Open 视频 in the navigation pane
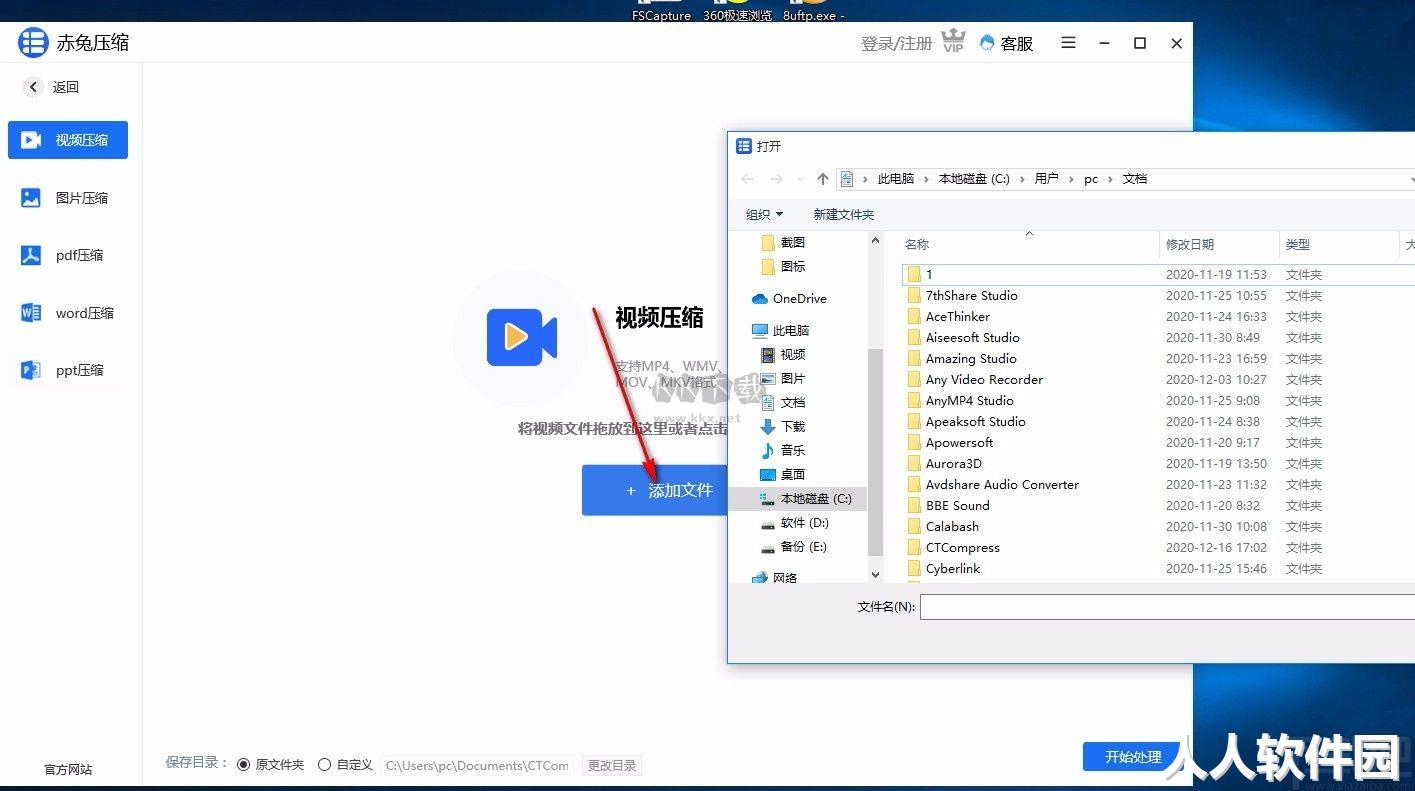Viewport: 1415px width, 791px height. (783, 354)
